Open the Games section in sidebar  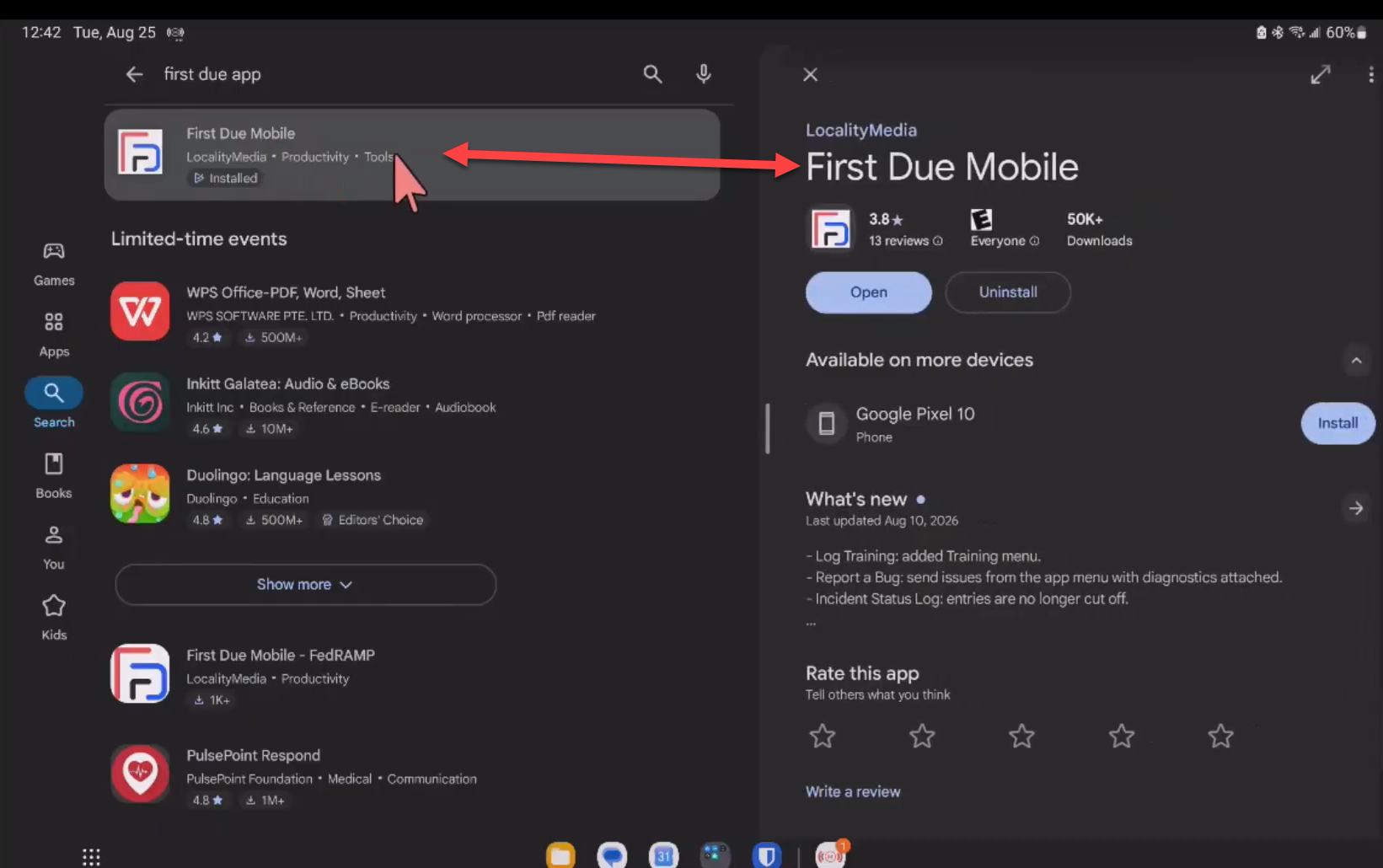pos(54,264)
